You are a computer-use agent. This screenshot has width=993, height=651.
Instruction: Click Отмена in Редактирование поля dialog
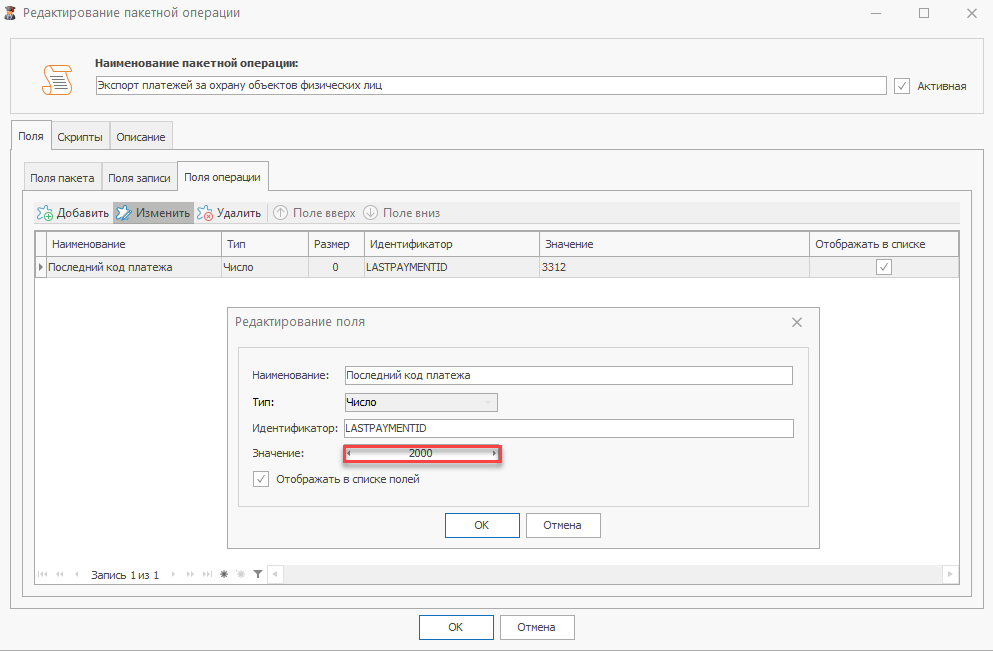[x=562, y=525]
